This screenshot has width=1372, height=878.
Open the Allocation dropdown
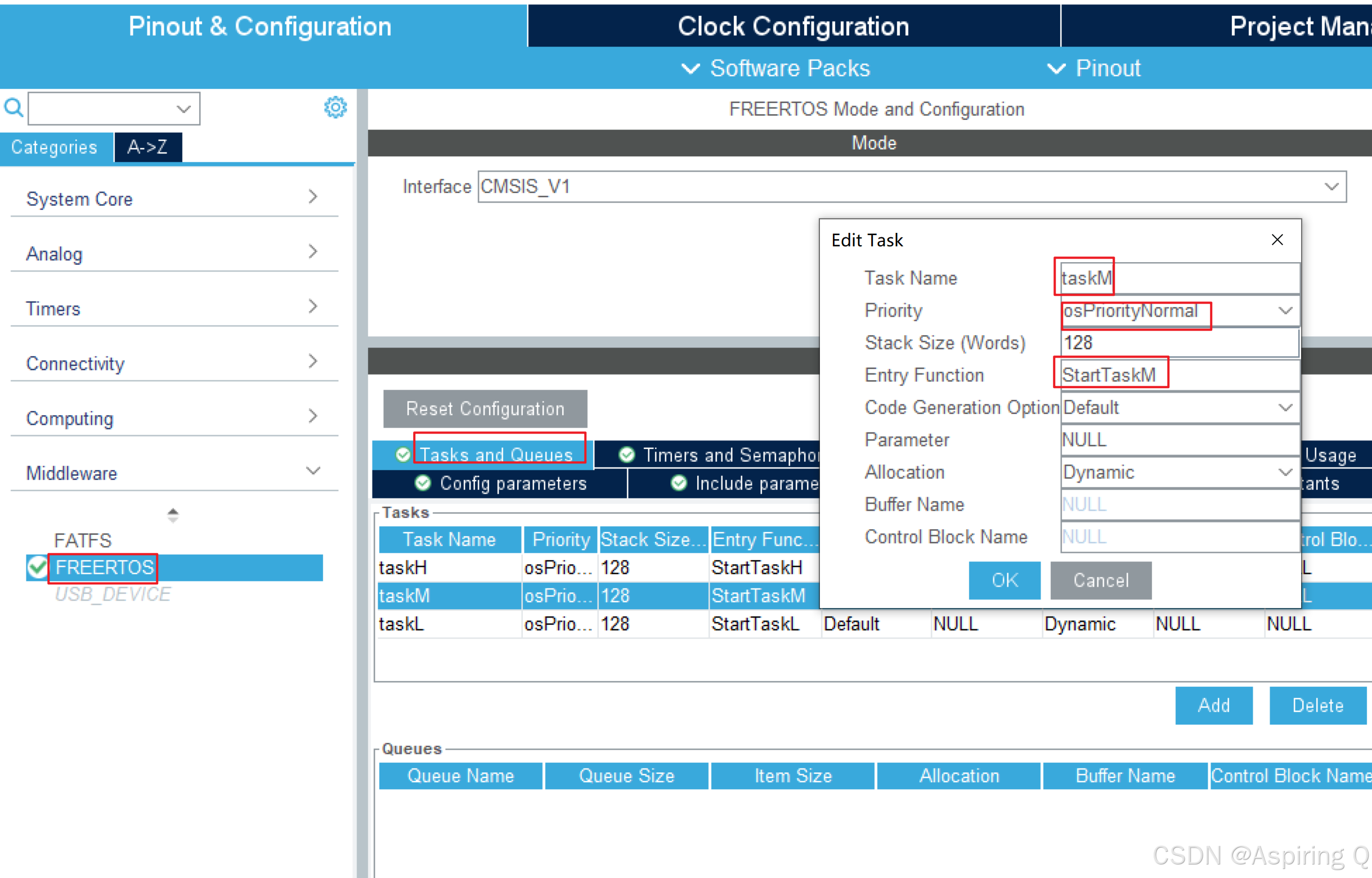[x=1285, y=472]
